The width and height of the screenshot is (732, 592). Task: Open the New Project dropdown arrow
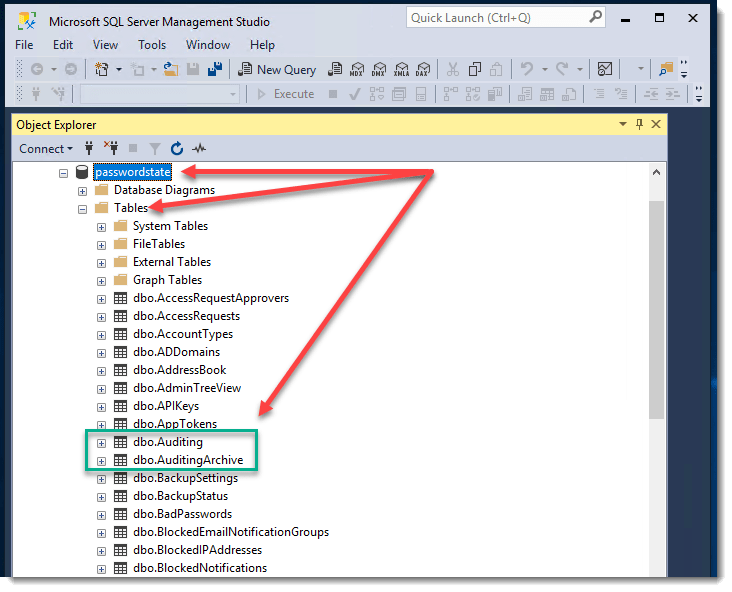pos(119,70)
